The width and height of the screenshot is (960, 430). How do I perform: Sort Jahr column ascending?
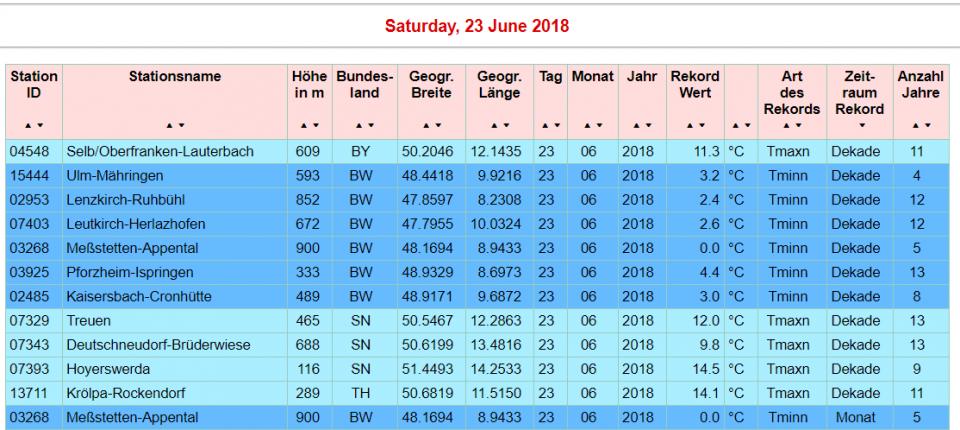[637, 126]
